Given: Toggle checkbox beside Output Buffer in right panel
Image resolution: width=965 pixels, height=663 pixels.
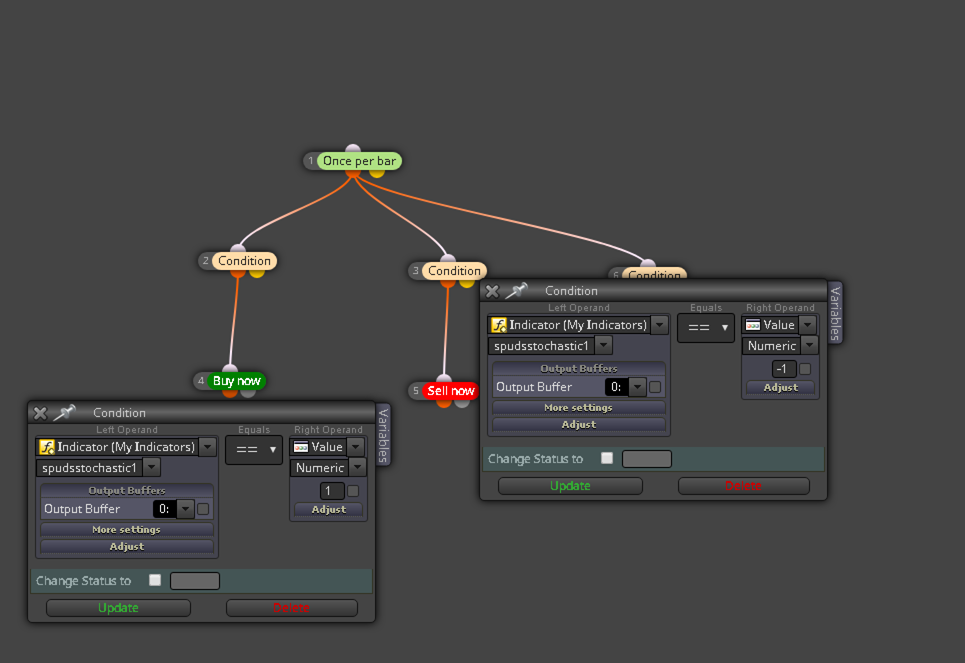Looking at the screenshot, I should coord(655,387).
